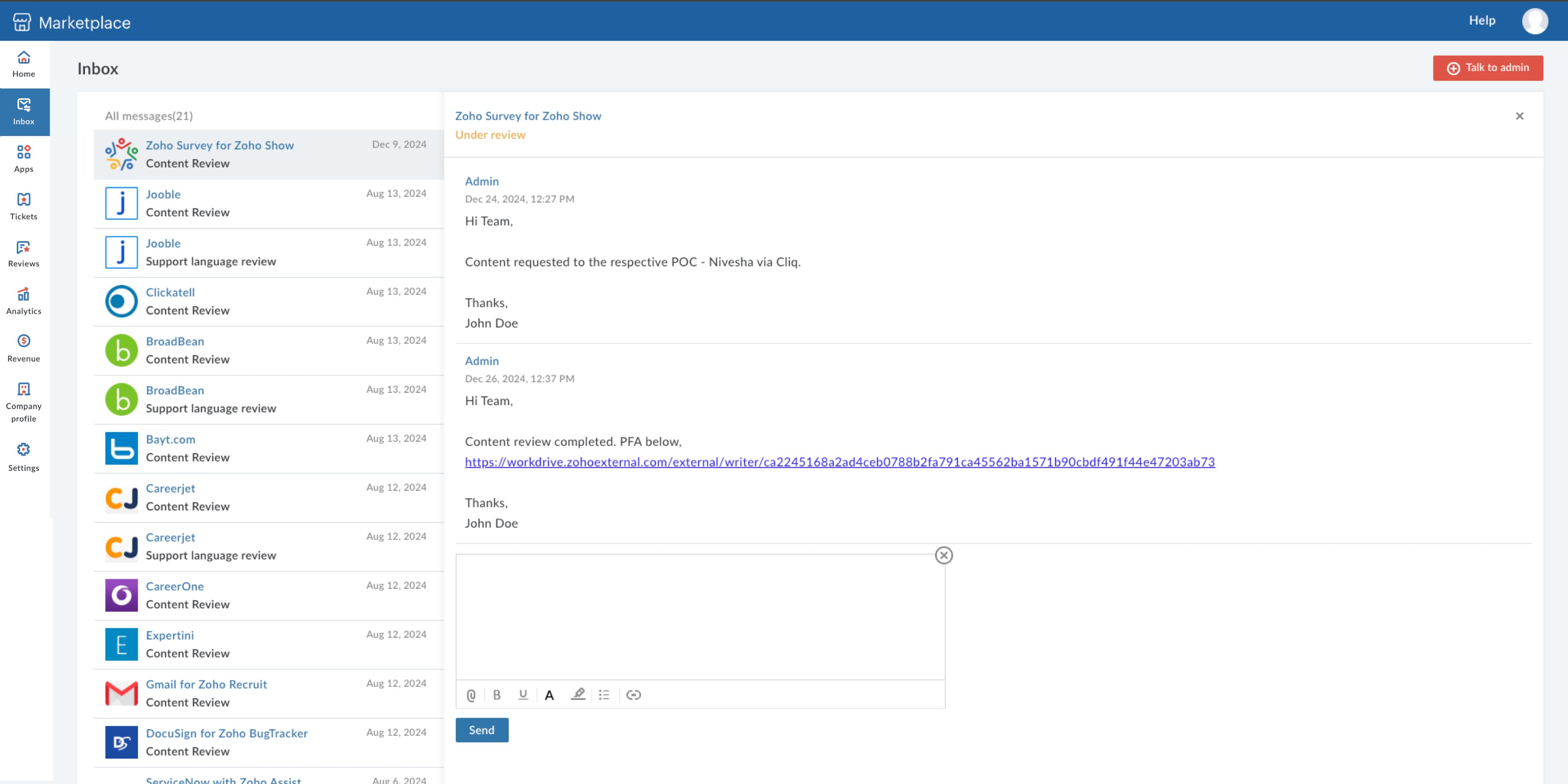Open Home in the sidebar

pos(24,64)
